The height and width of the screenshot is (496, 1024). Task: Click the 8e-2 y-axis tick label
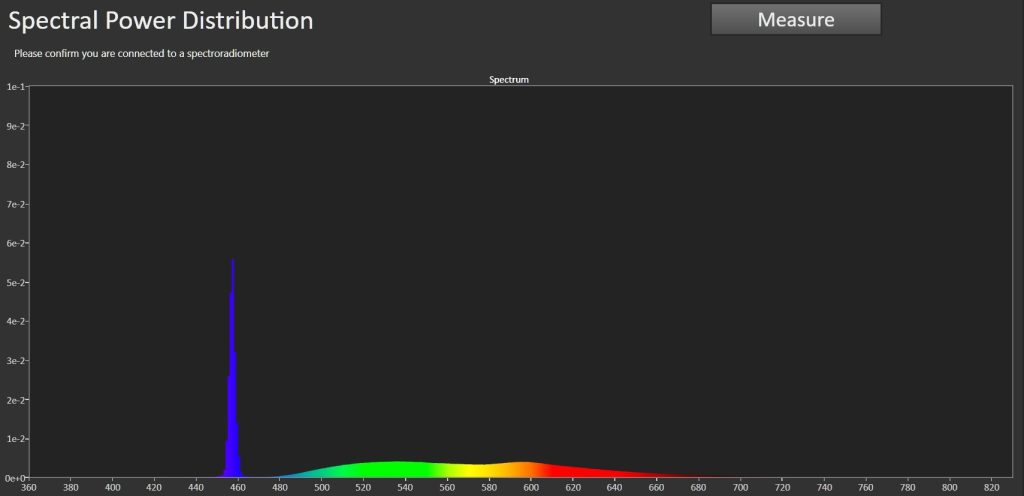coord(15,165)
